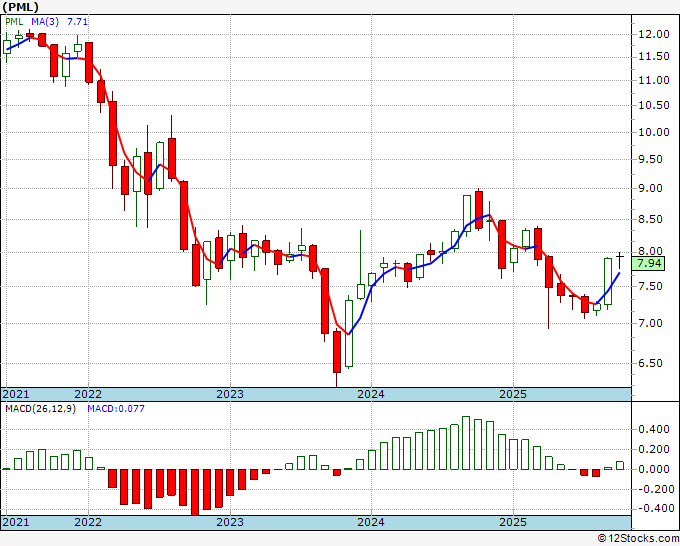The width and height of the screenshot is (680, 546).
Task: Click the 9.00 price axis label
Action: click(651, 189)
